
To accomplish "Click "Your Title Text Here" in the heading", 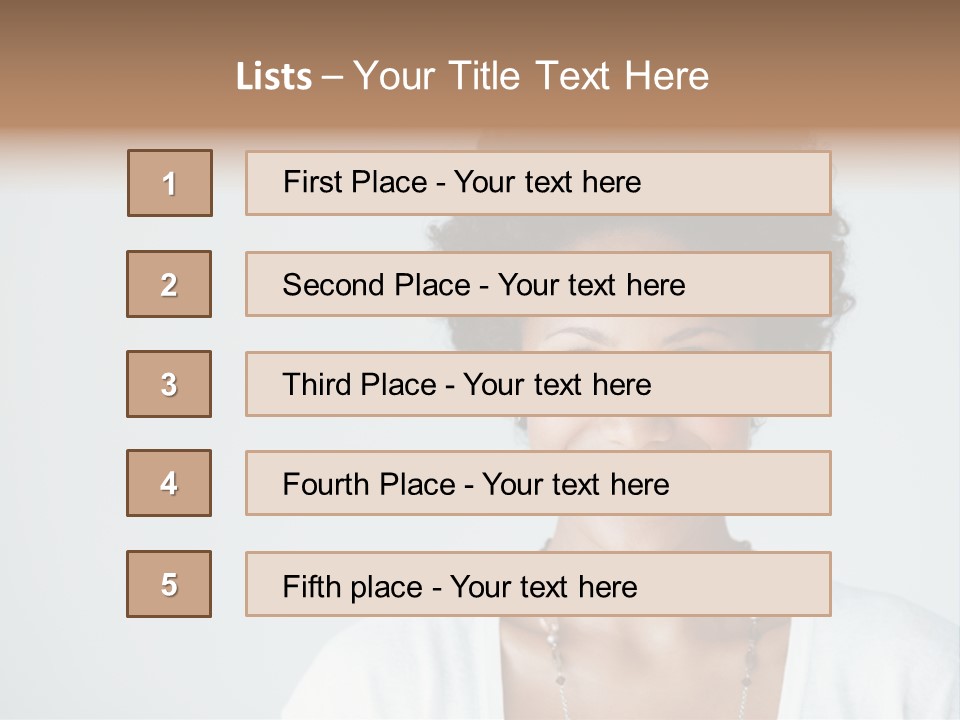I will point(531,76).
